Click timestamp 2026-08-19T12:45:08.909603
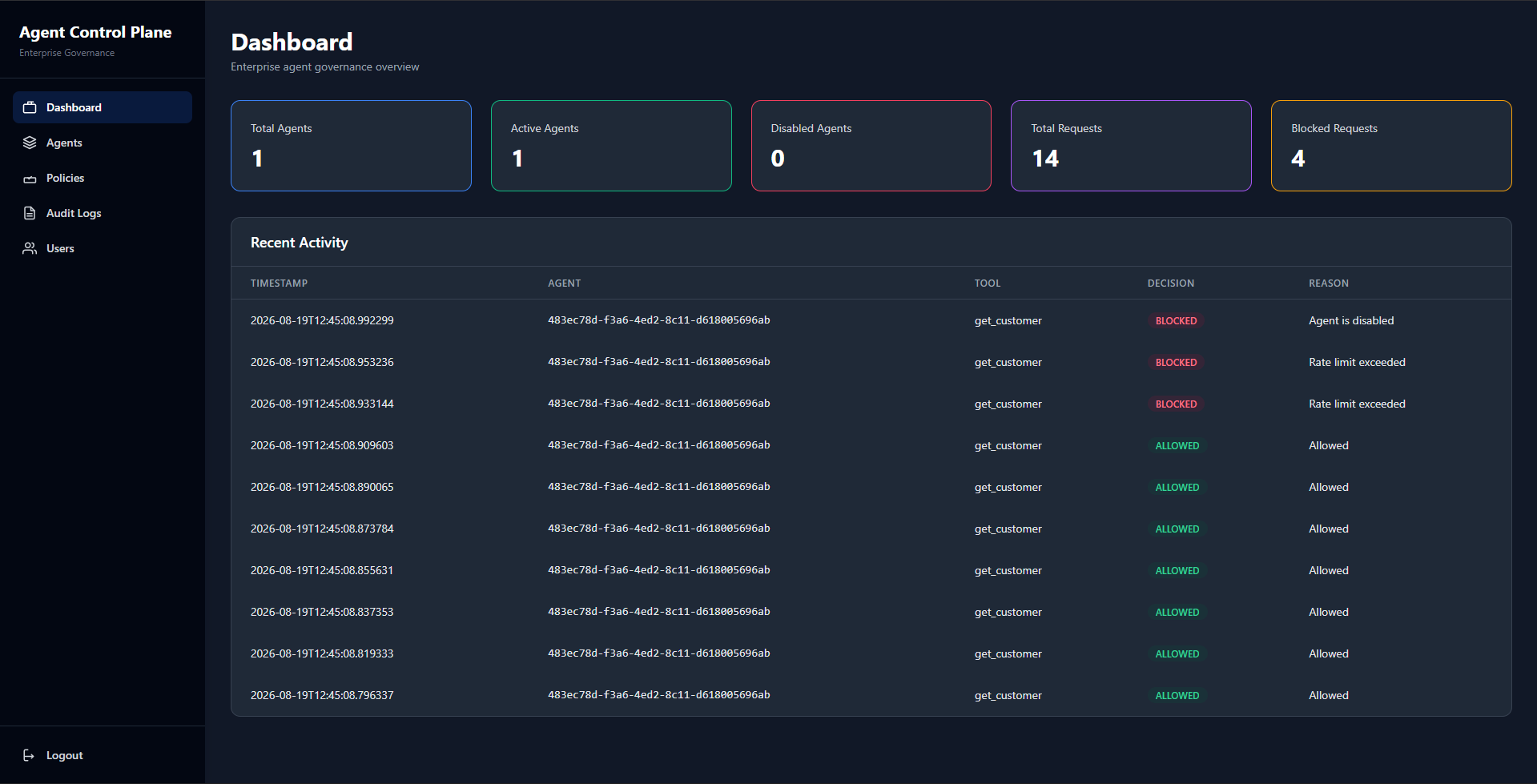 (322, 445)
